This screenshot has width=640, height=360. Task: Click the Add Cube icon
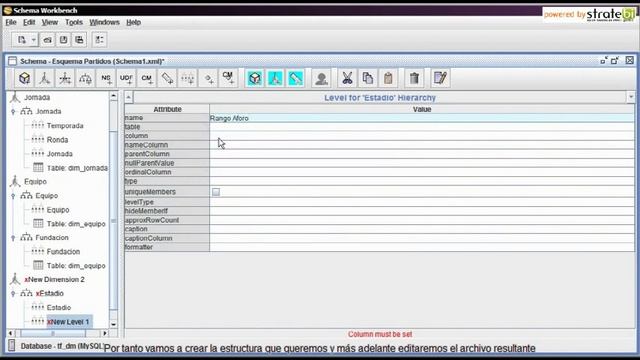click(x=24, y=78)
